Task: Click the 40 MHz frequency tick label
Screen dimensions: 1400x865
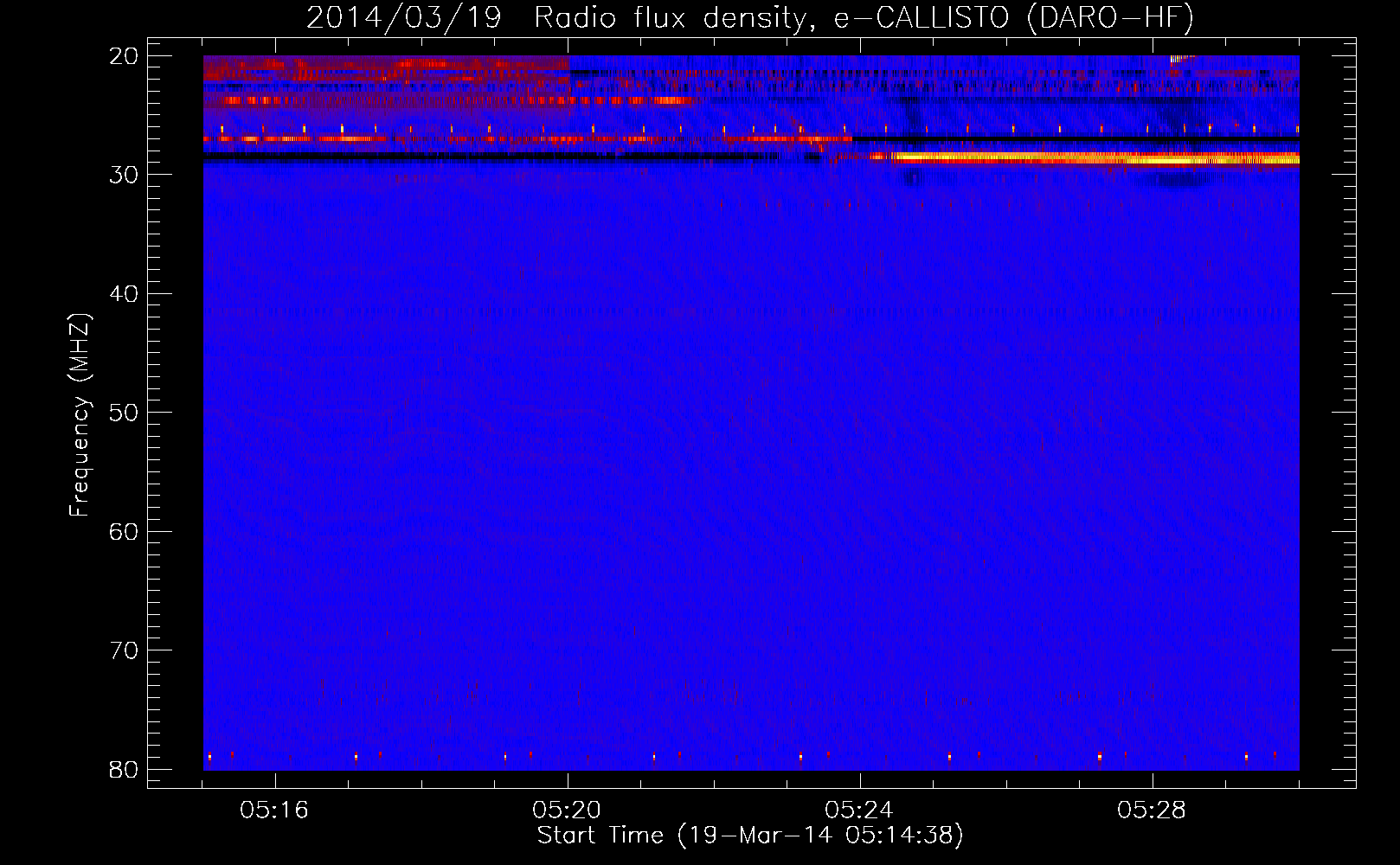Action: click(x=124, y=294)
